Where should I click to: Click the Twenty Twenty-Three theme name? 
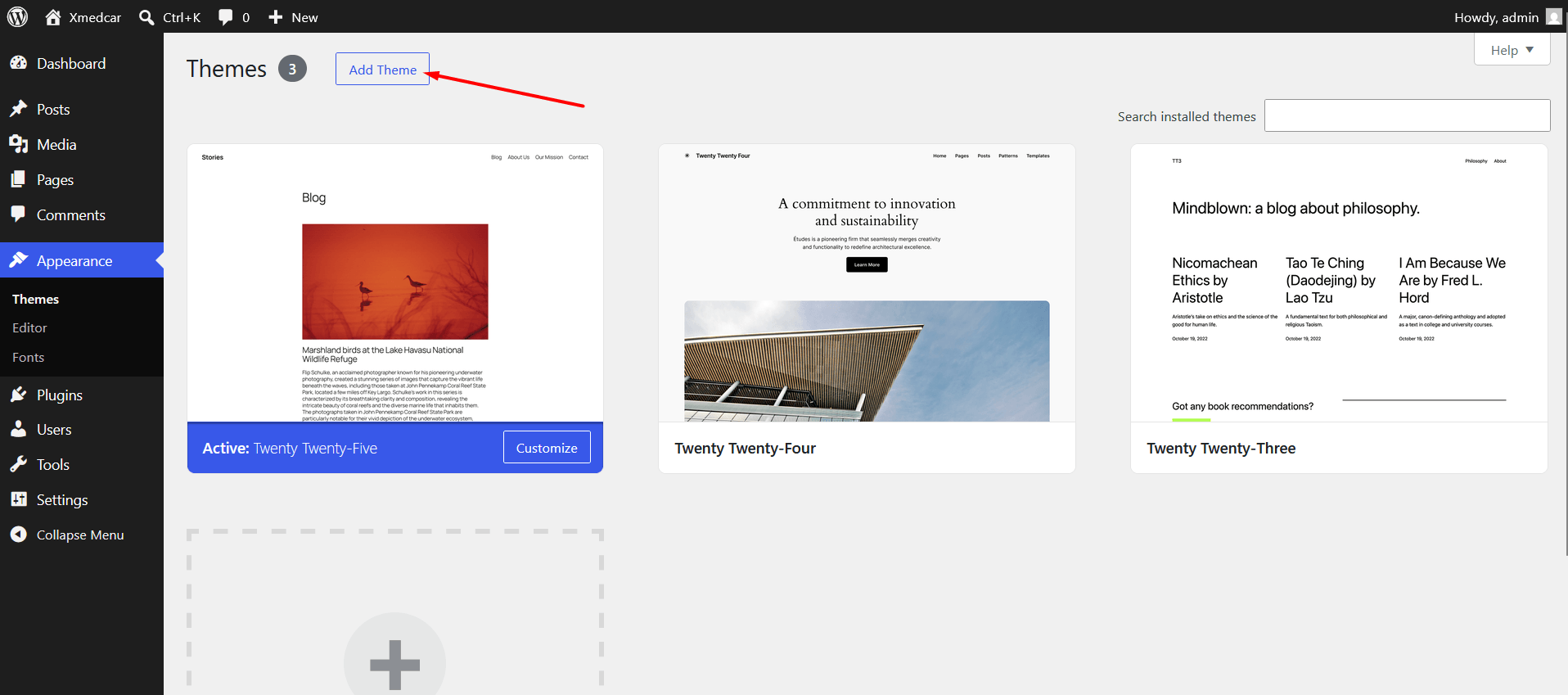(x=1221, y=448)
